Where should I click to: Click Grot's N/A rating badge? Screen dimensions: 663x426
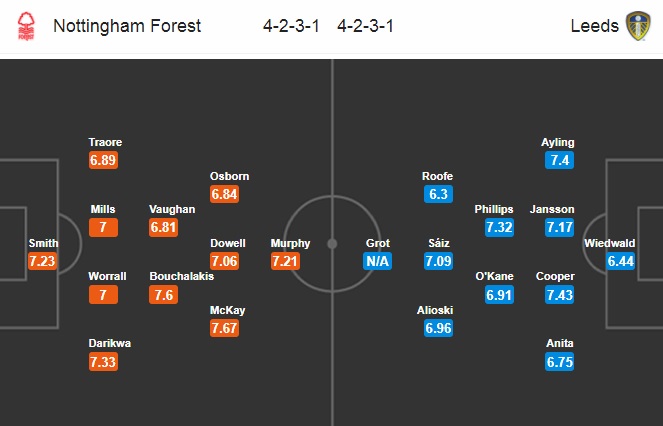click(377, 261)
